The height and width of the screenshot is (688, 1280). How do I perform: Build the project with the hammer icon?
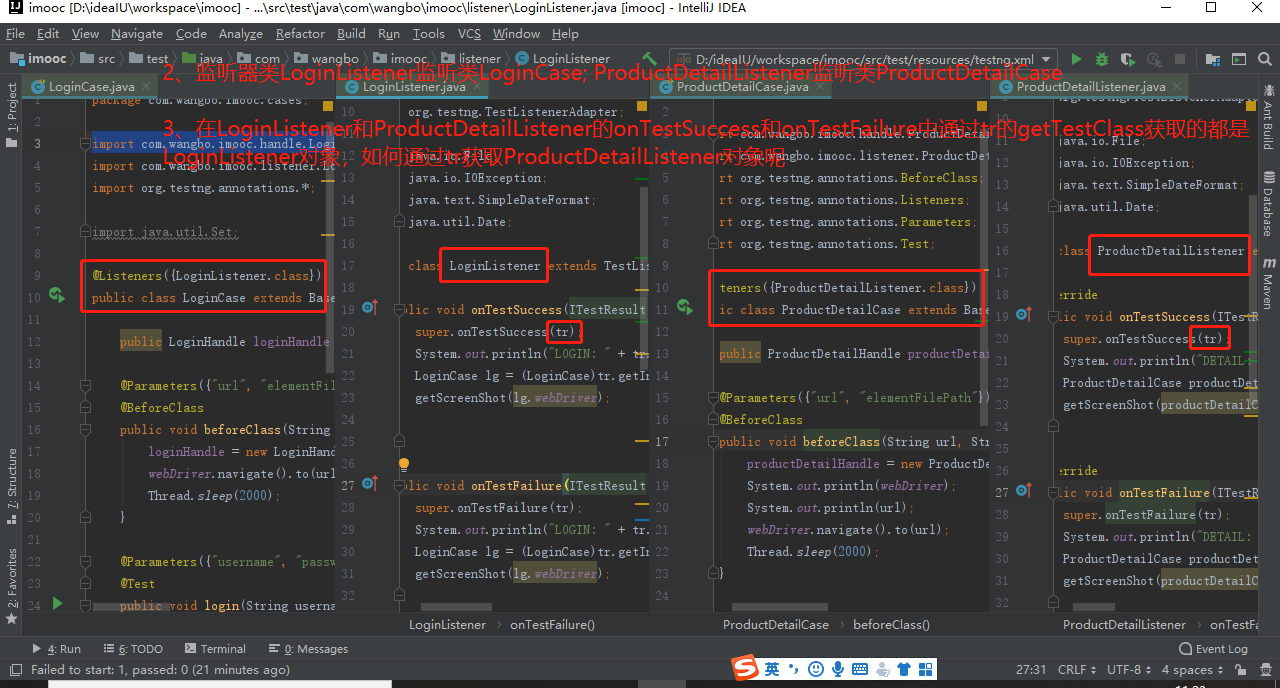pos(650,59)
